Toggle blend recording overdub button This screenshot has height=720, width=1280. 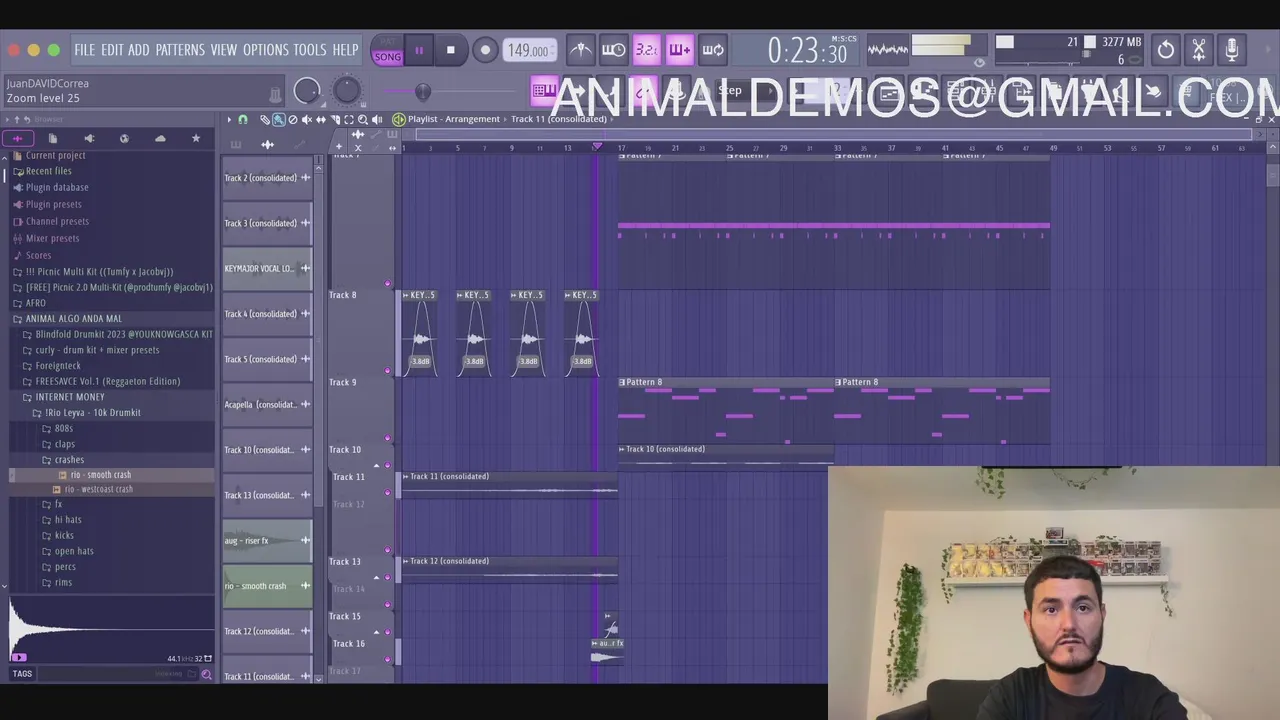click(679, 50)
